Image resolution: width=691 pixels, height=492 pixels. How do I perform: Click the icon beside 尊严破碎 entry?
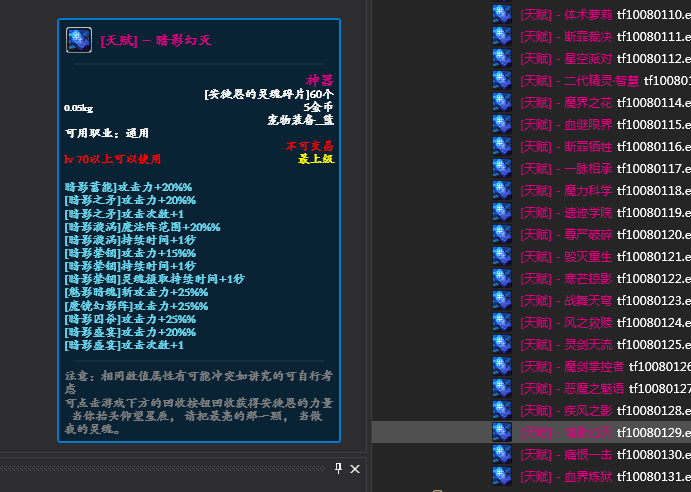(x=502, y=235)
